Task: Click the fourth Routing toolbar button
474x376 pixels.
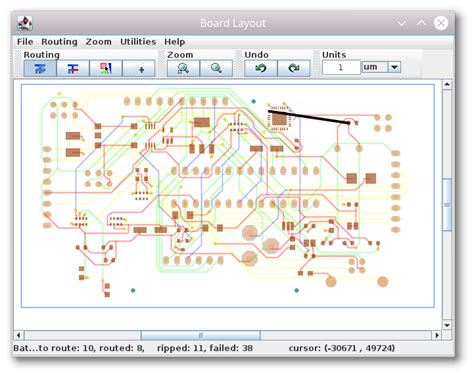Action: [x=139, y=69]
